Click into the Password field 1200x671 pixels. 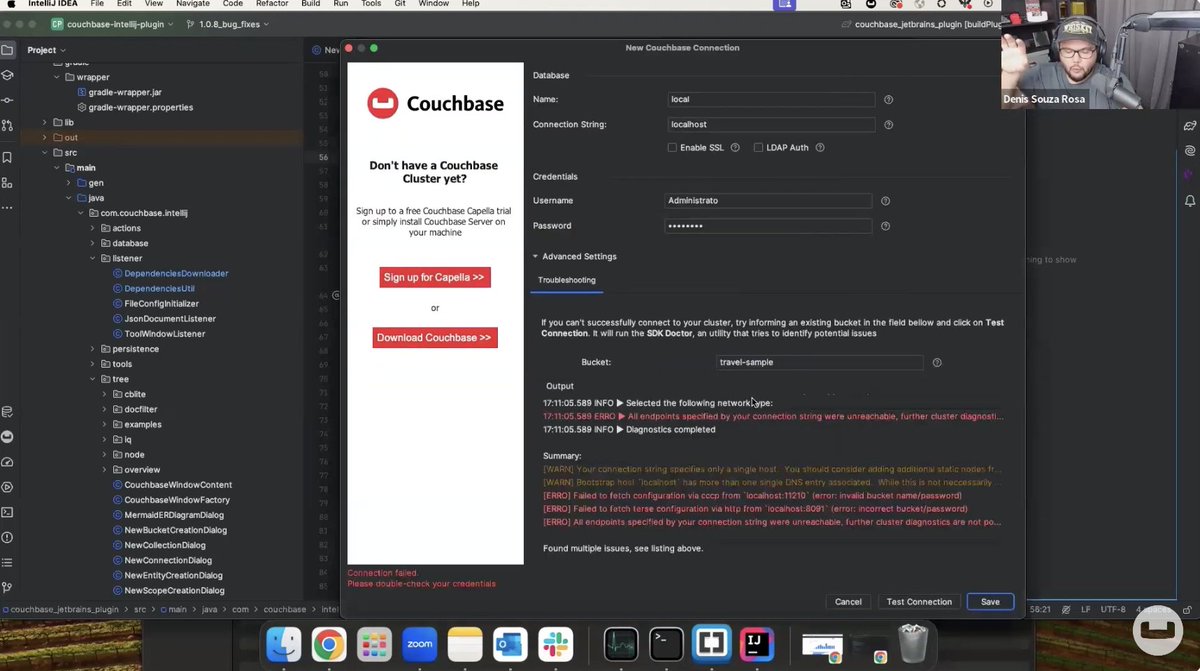(x=768, y=226)
